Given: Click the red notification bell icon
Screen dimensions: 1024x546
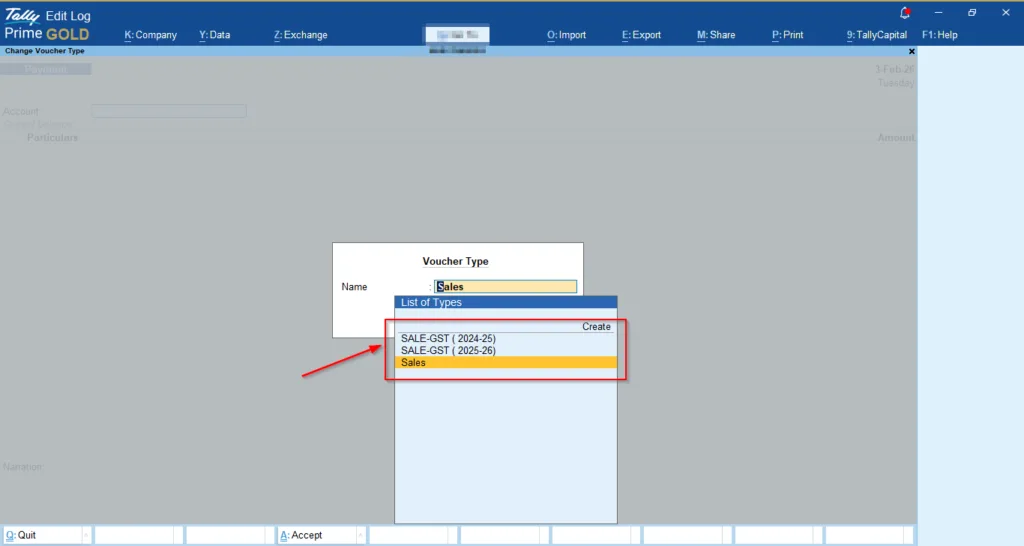Looking at the screenshot, I should (906, 13).
